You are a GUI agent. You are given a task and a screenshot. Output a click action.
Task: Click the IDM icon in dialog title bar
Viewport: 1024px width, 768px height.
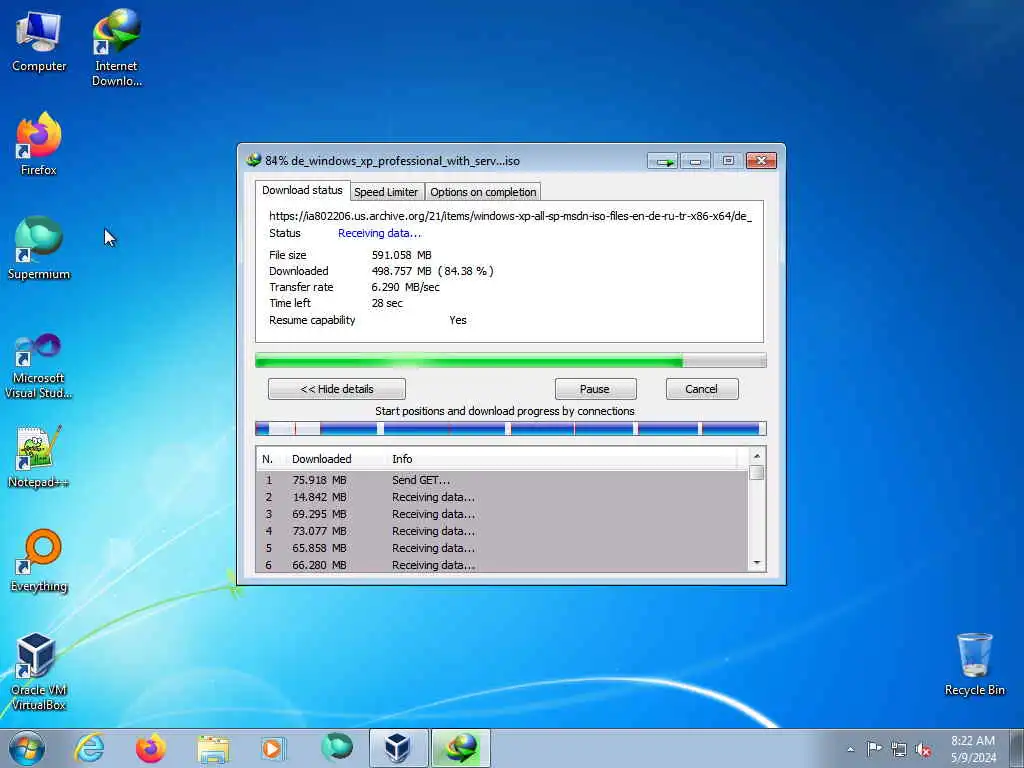point(253,160)
